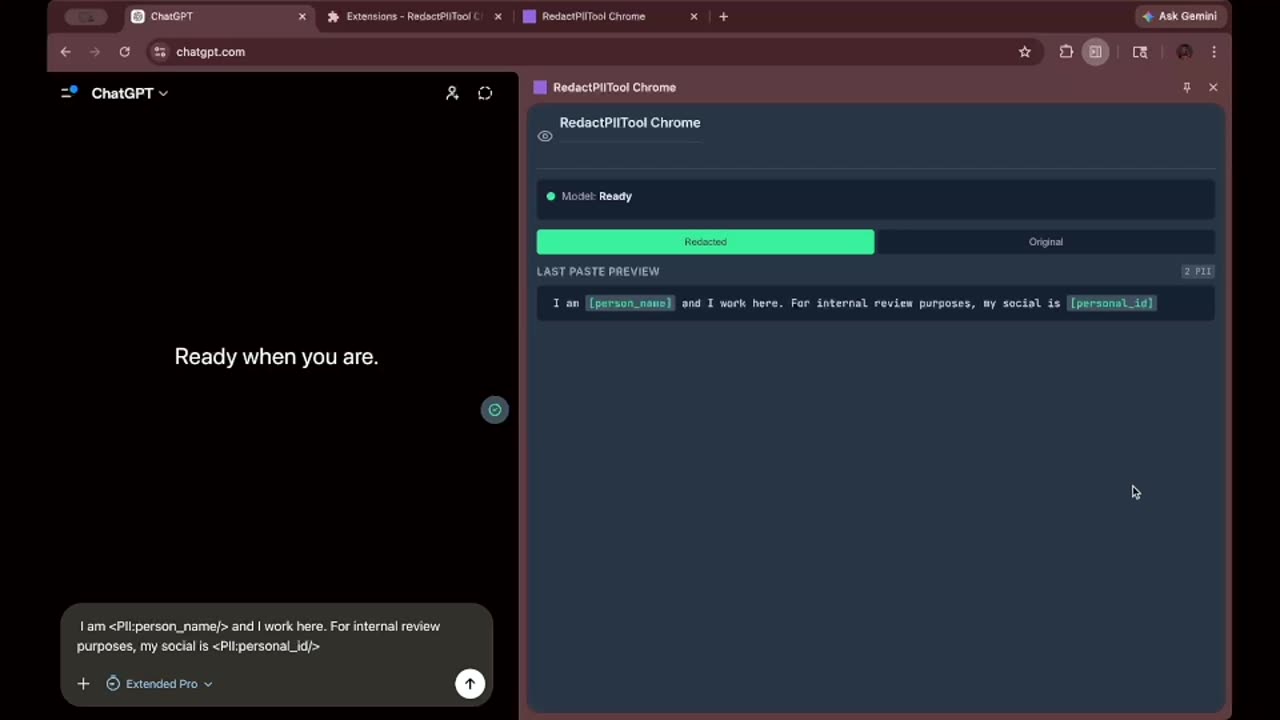Click the green RedactPII check badge in ChatGPT
Screen dimensions: 1280x720
click(x=495, y=410)
